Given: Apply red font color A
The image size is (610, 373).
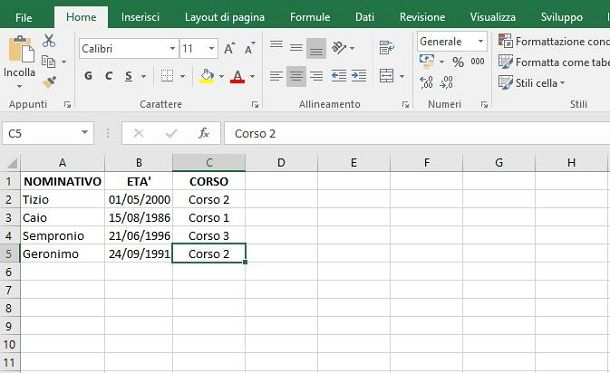Looking at the screenshot, I should click(237, 77).
